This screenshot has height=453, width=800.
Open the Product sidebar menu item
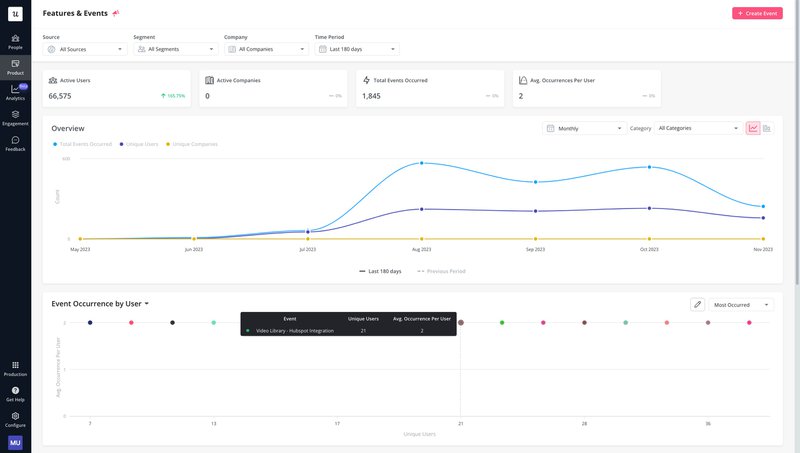[x=15, y=67]
